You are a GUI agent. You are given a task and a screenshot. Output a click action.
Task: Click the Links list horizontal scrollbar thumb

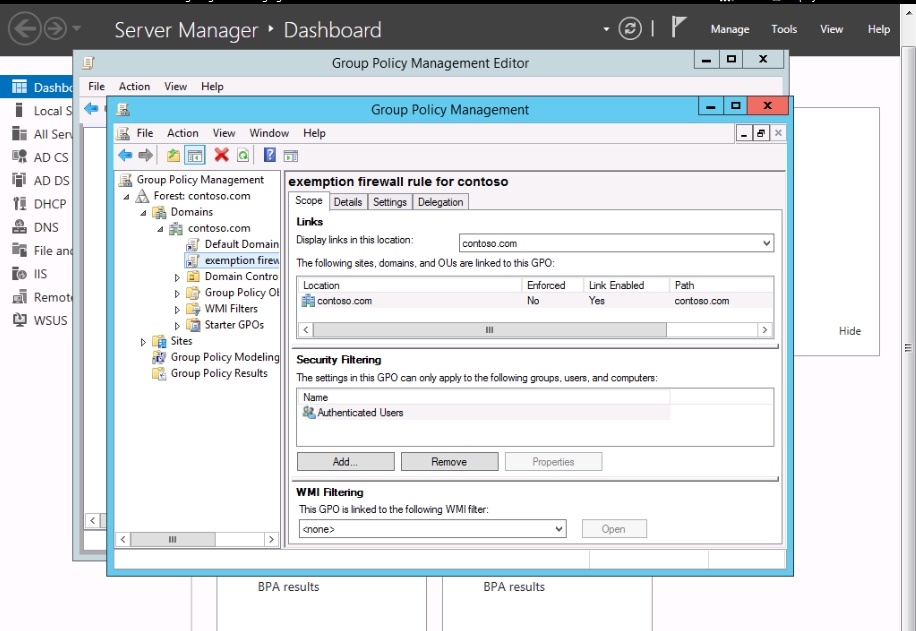[x=490, y=330]
